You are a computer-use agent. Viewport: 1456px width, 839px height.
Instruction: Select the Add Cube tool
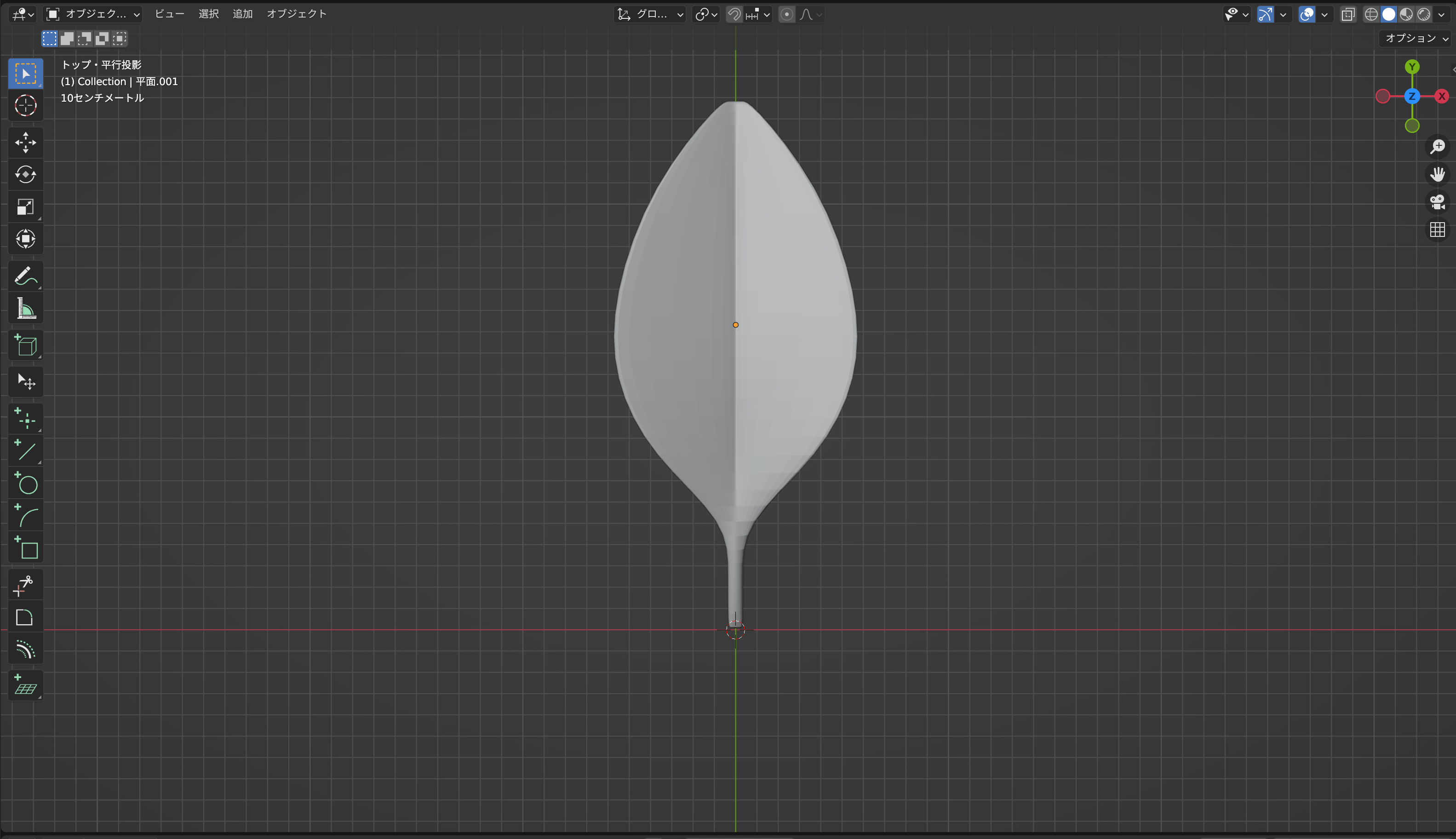(25, 345)
